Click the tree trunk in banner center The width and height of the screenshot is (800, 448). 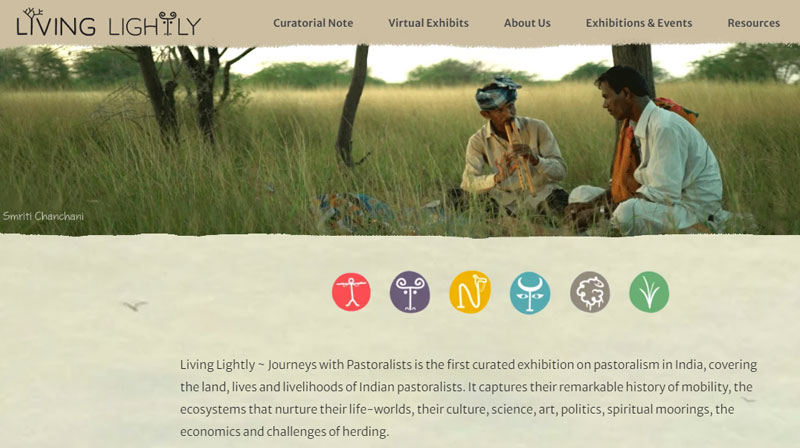[x=351, y=105]
